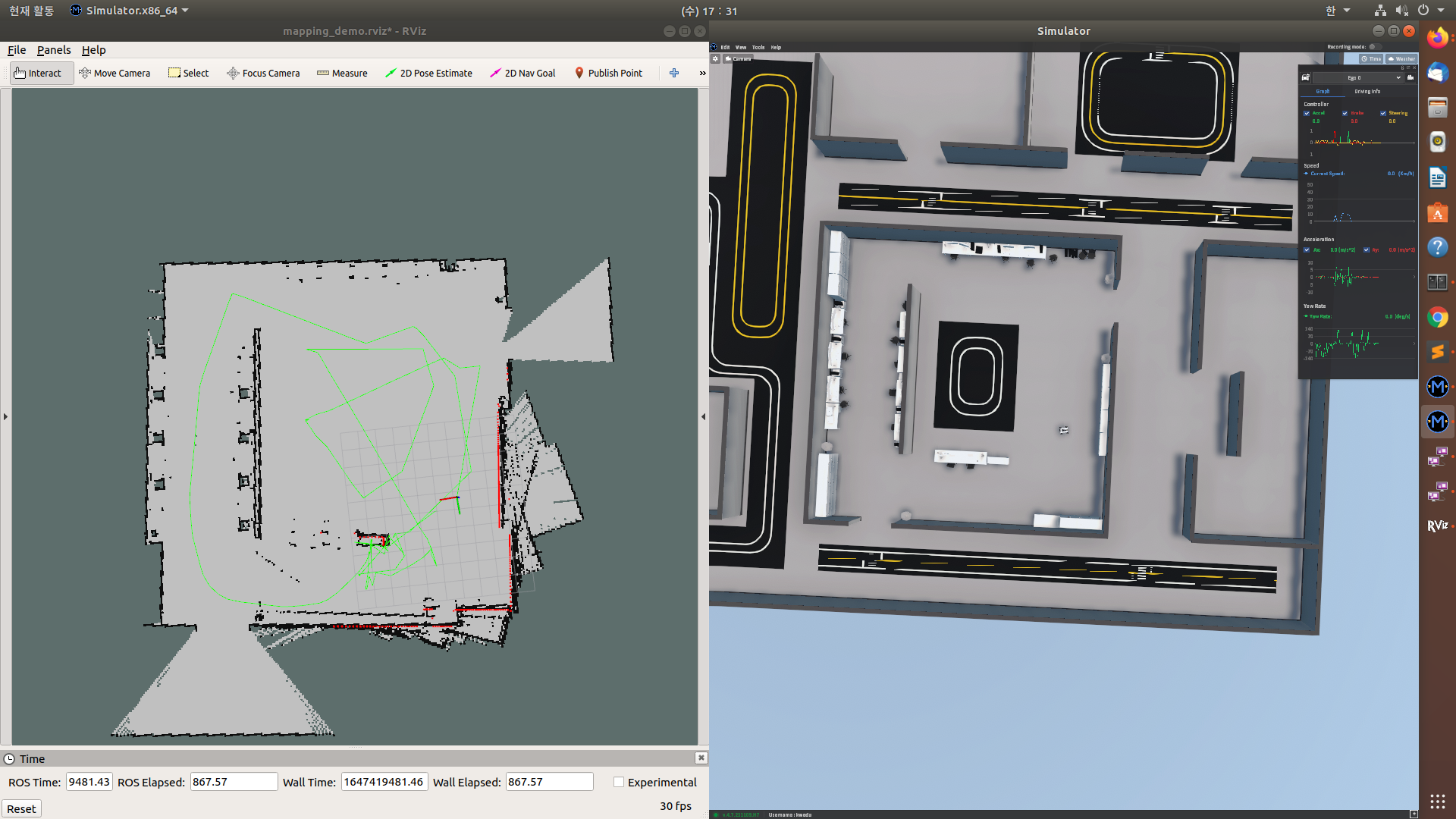The height and width of the screenshot is (819, 1456).
Task: Click the icon right of Ego dropdown
Action: click(1410, 77)
